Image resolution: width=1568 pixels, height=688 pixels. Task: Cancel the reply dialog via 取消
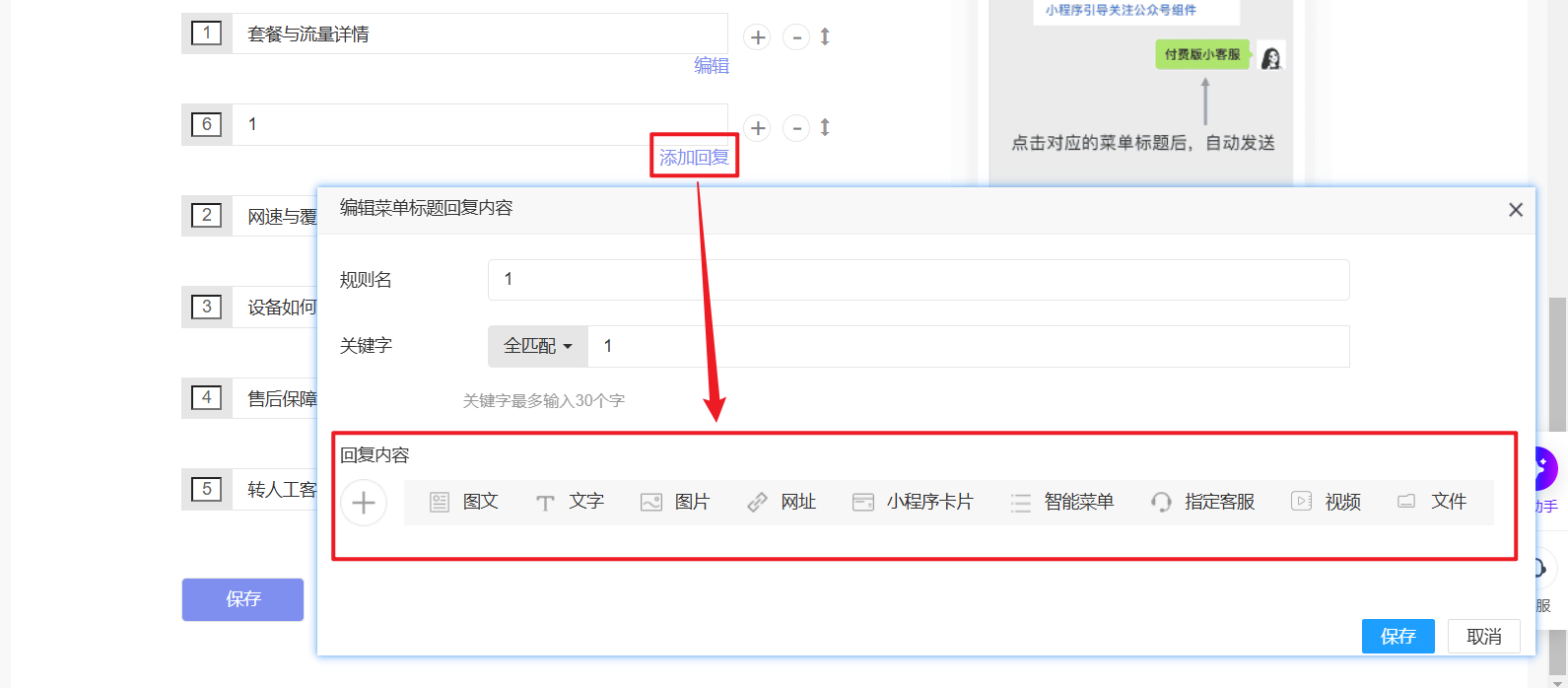click(x=1484, y=637)
